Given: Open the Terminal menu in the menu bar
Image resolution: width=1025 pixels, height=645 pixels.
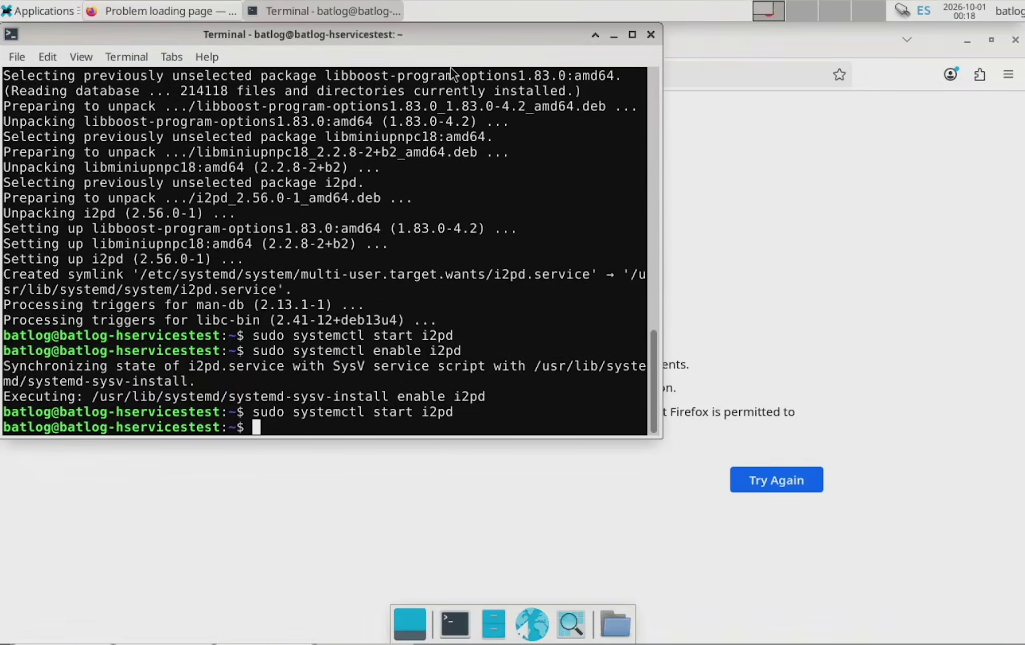Looking at the screenshot, I should (126, 57).
